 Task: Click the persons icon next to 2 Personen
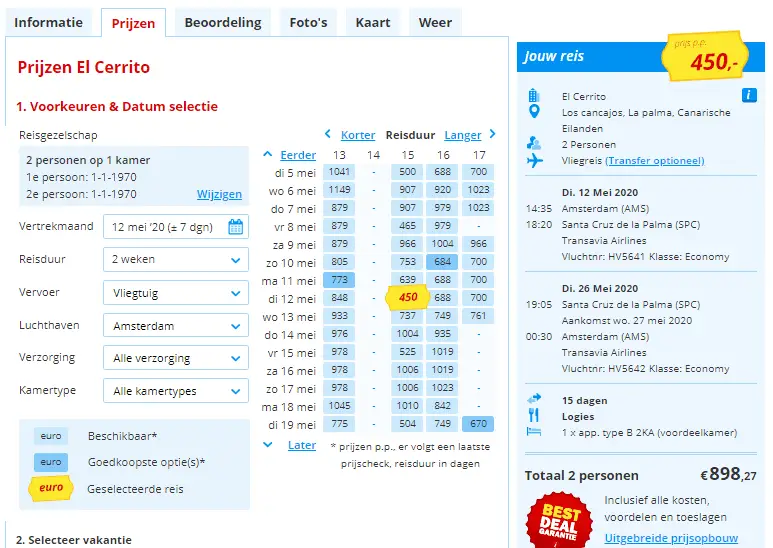(534, 143)
